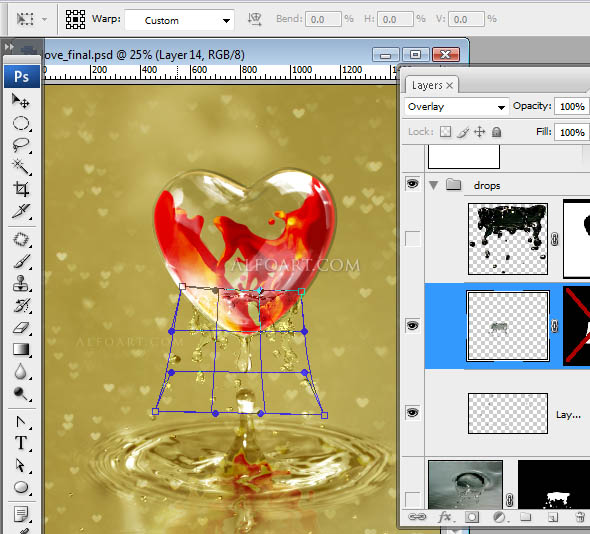Restore down the document window
Image resolution: width=590 pixels, height=534 pixels.
[415, 55]
